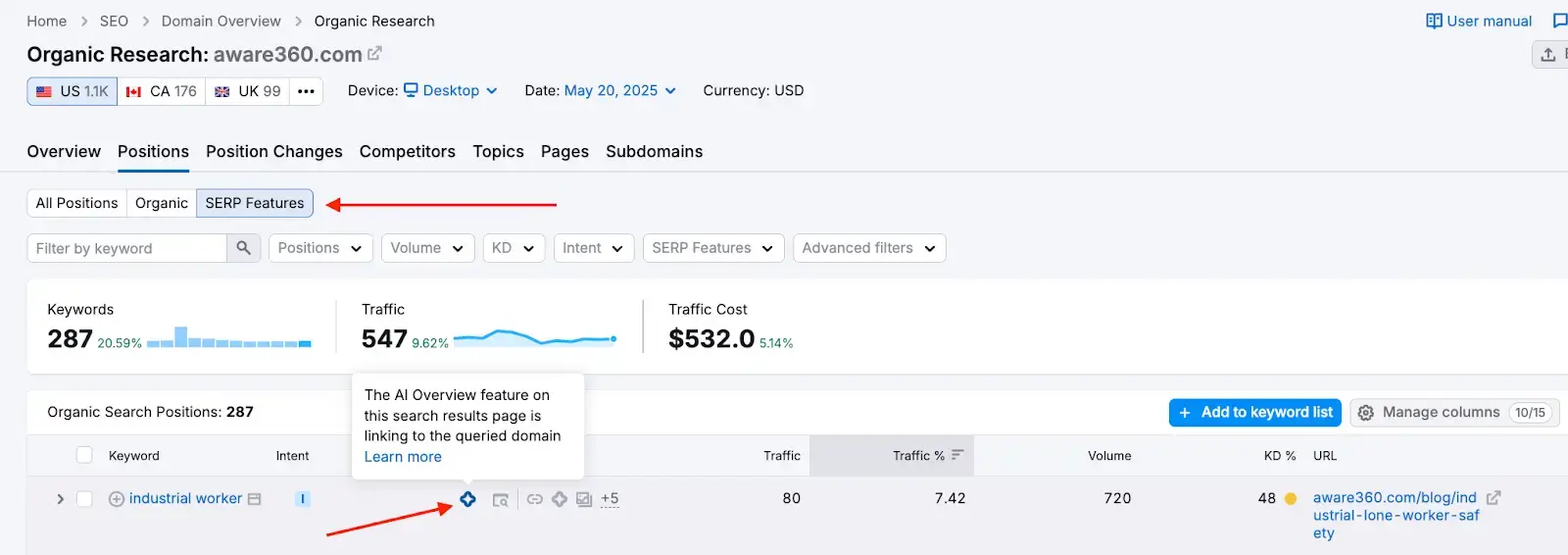Click the Filter by keyword input field
1568x555 pixels.
127,248
